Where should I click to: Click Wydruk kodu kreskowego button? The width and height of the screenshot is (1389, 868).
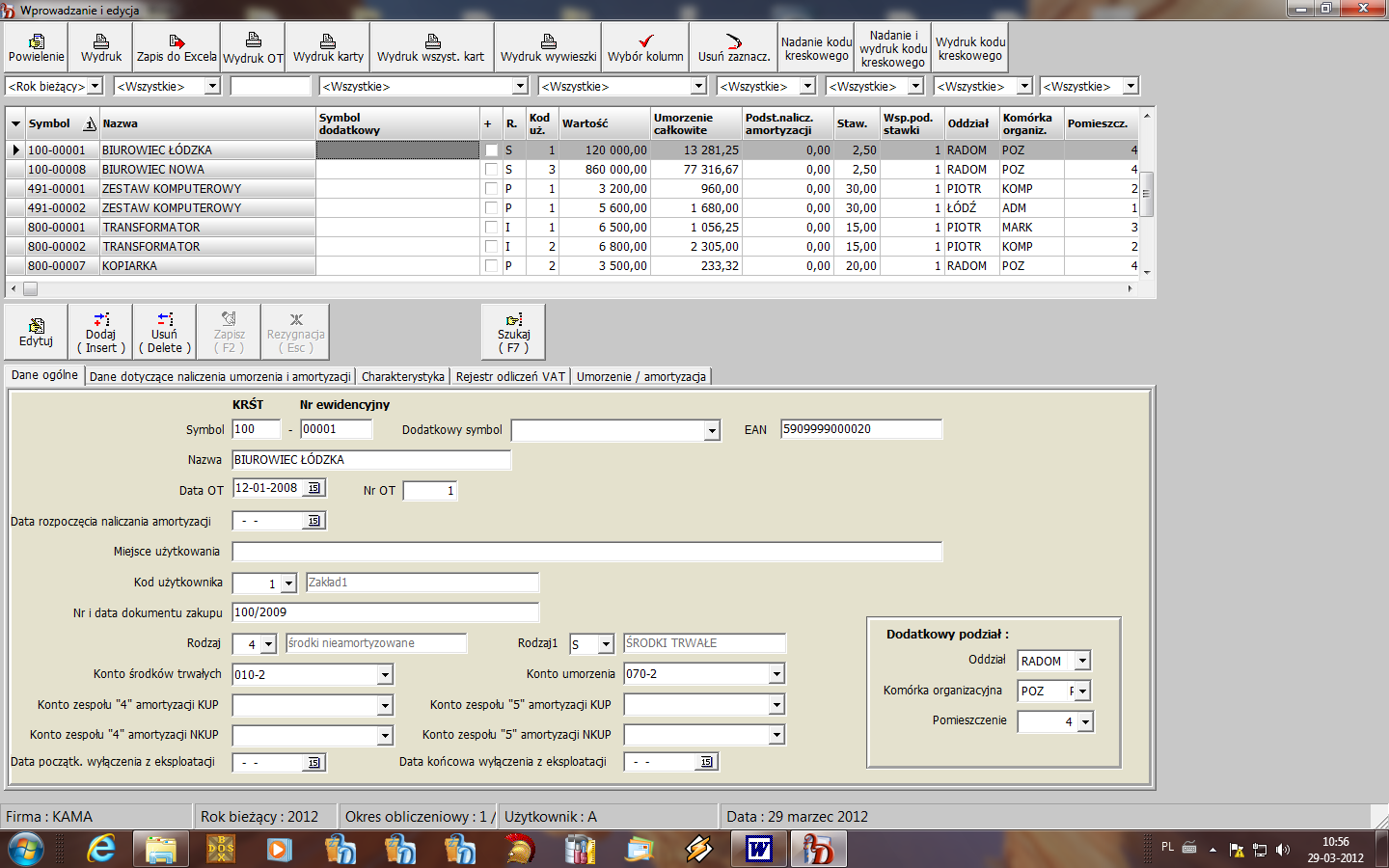970,48
